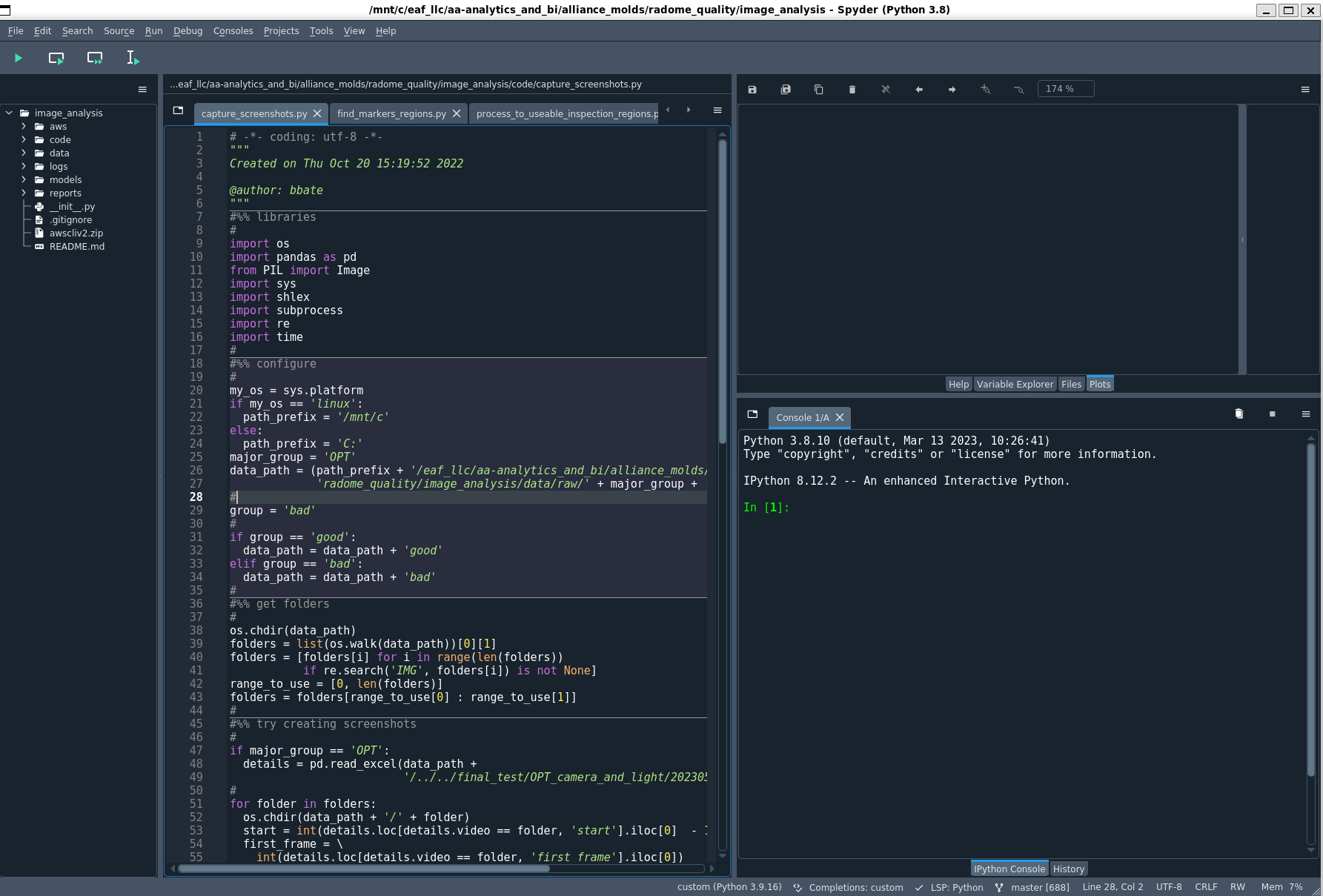Remove all console variables
Screen dimensions: 1323x896
point(1239,414)
